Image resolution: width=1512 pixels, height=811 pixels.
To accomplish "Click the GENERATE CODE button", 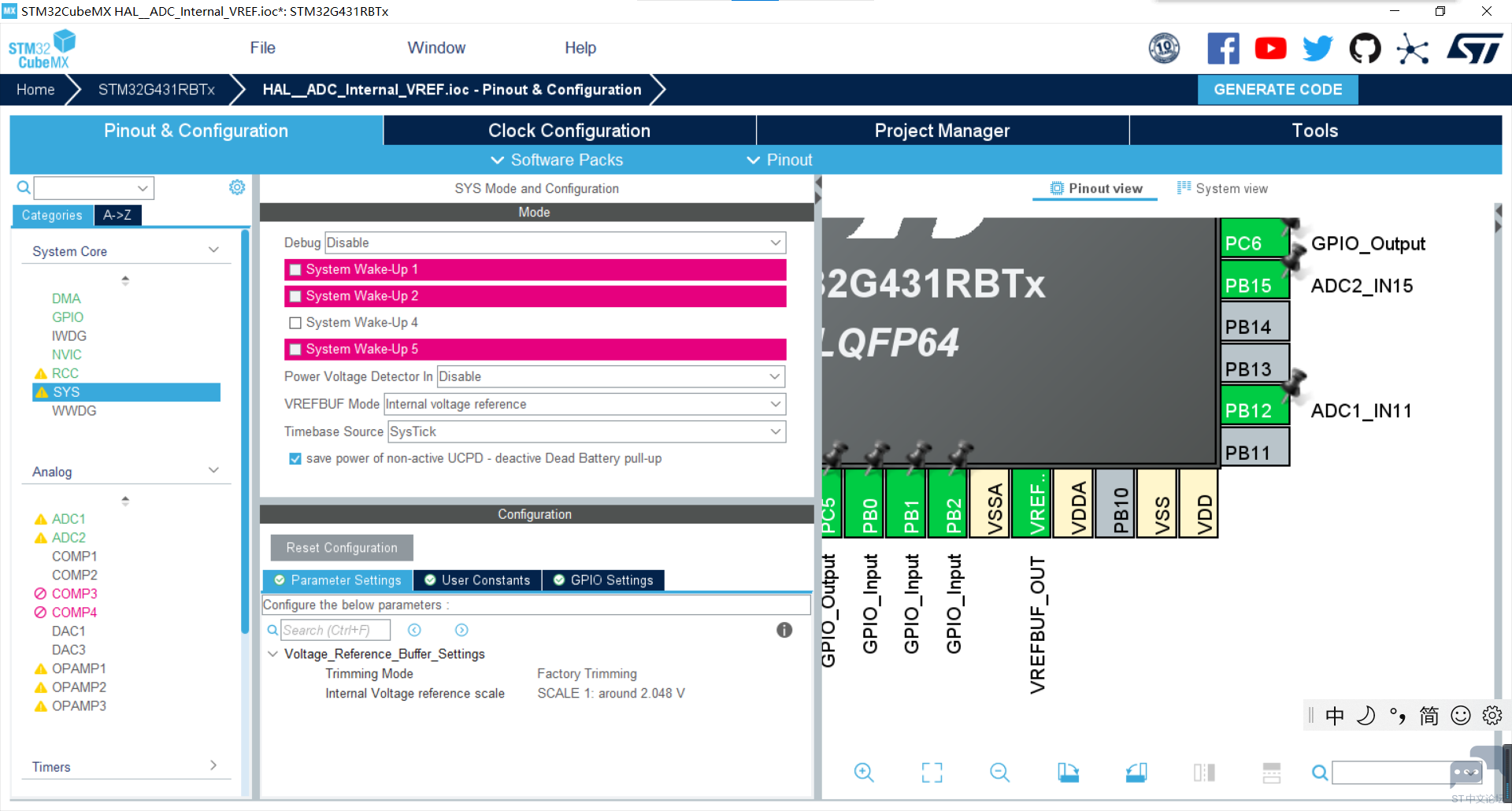I will [1278, 90].
